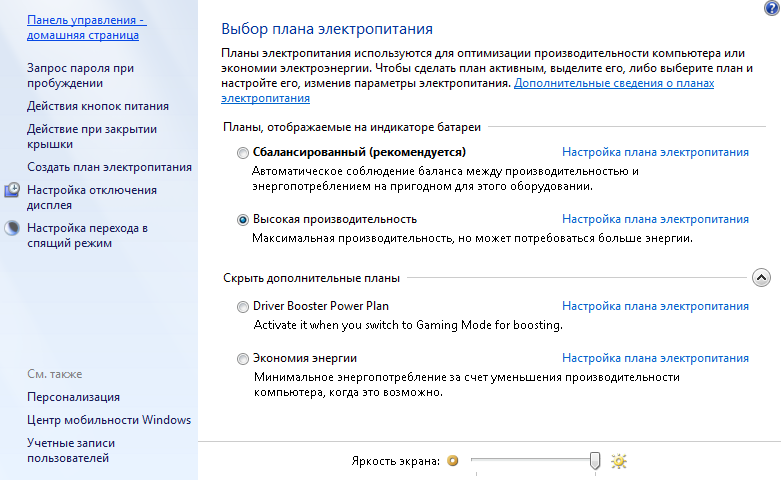Click Создать план электропитания
Image resolution: width=781 pixels, height=480 pixels.
[109, 167]
